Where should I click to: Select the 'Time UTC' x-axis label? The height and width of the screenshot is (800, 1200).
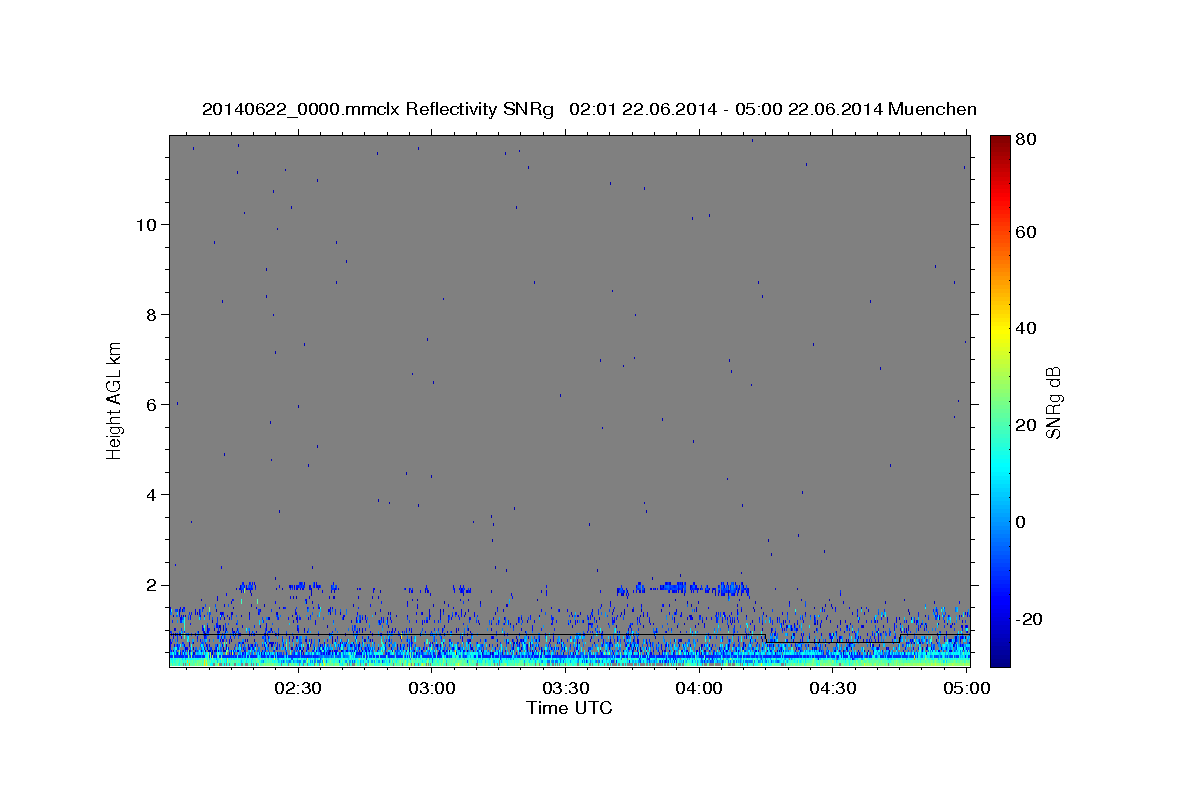click(569, 708)
